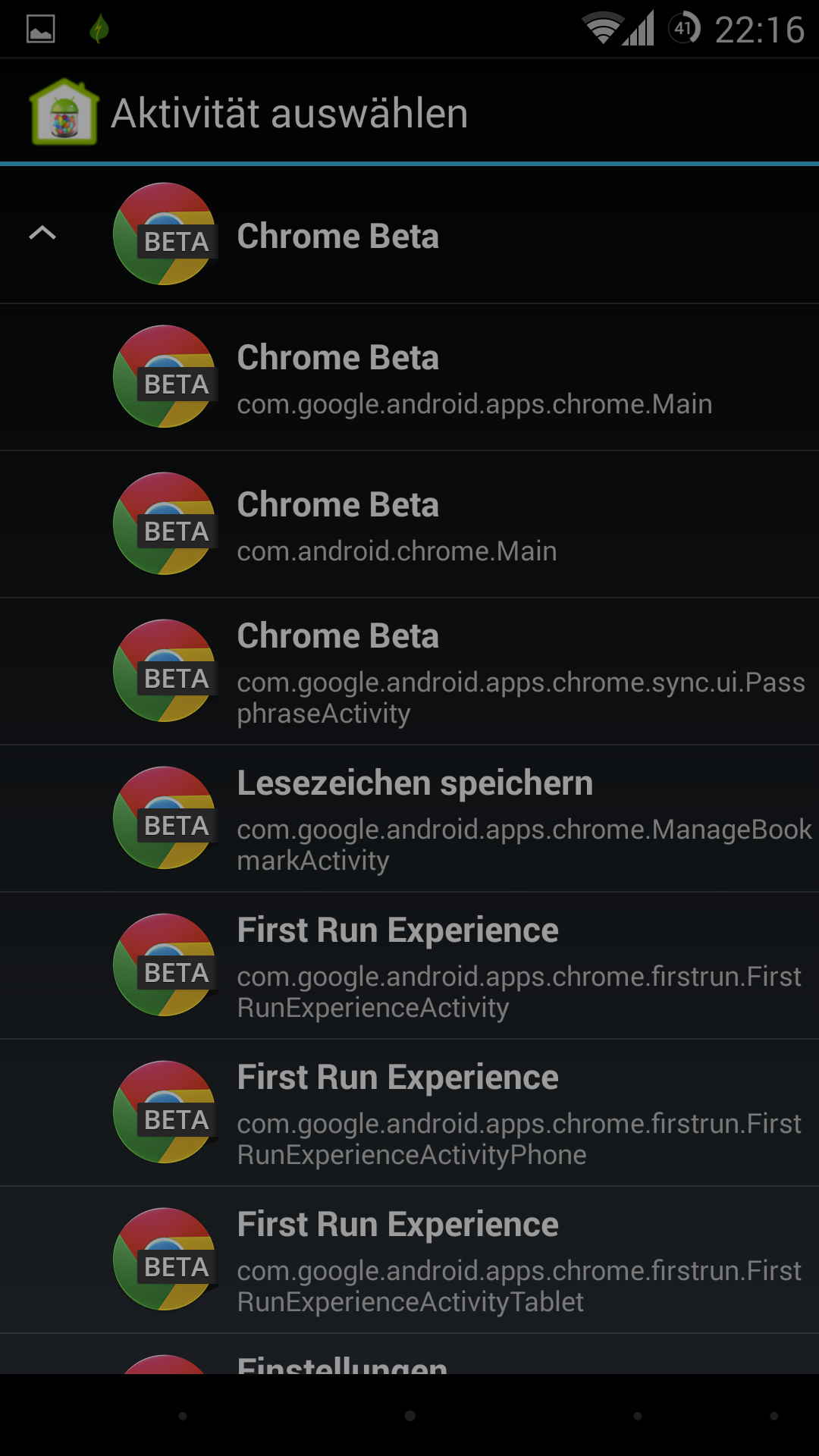Image resolution: width=819 pixels, height=1456 pixels.
Task: Click icon of FirstRunExperienceActivityTablet entry
Action: click(x=165, y=1260)
